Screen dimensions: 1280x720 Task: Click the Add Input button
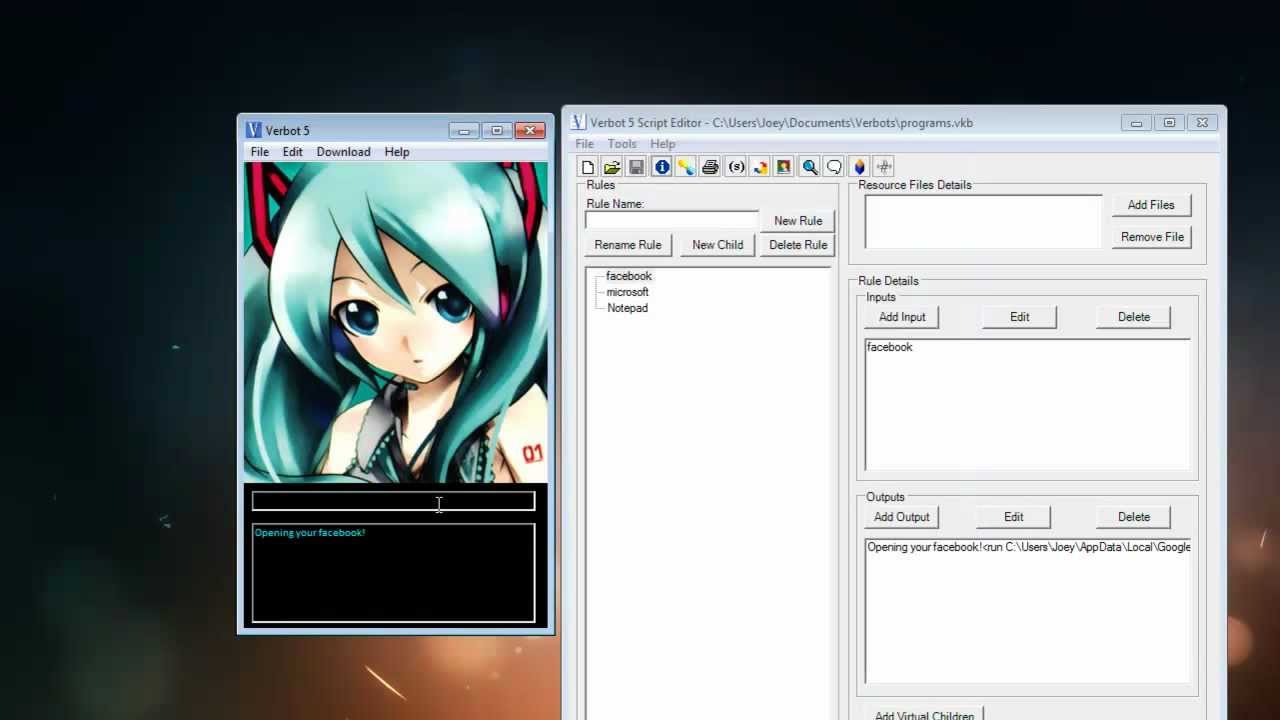click(902, 317)
